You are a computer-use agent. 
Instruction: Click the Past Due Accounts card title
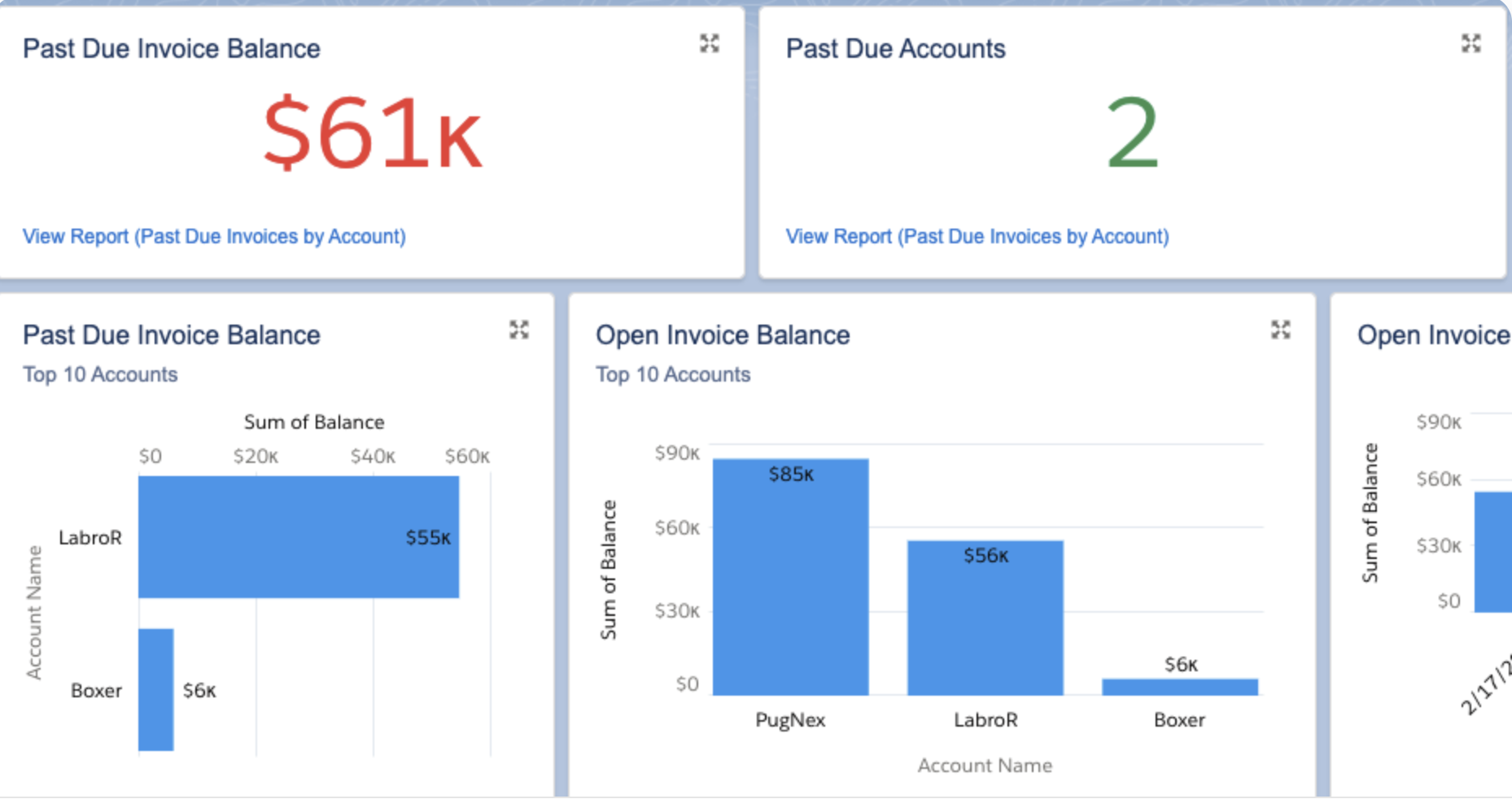(x=896, y=49)
